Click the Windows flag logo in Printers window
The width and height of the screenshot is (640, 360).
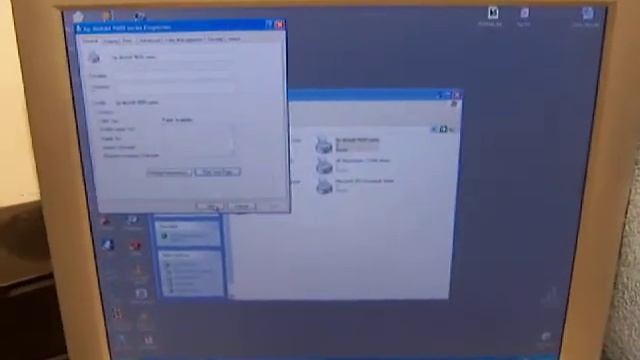click(x=453, y=105)
